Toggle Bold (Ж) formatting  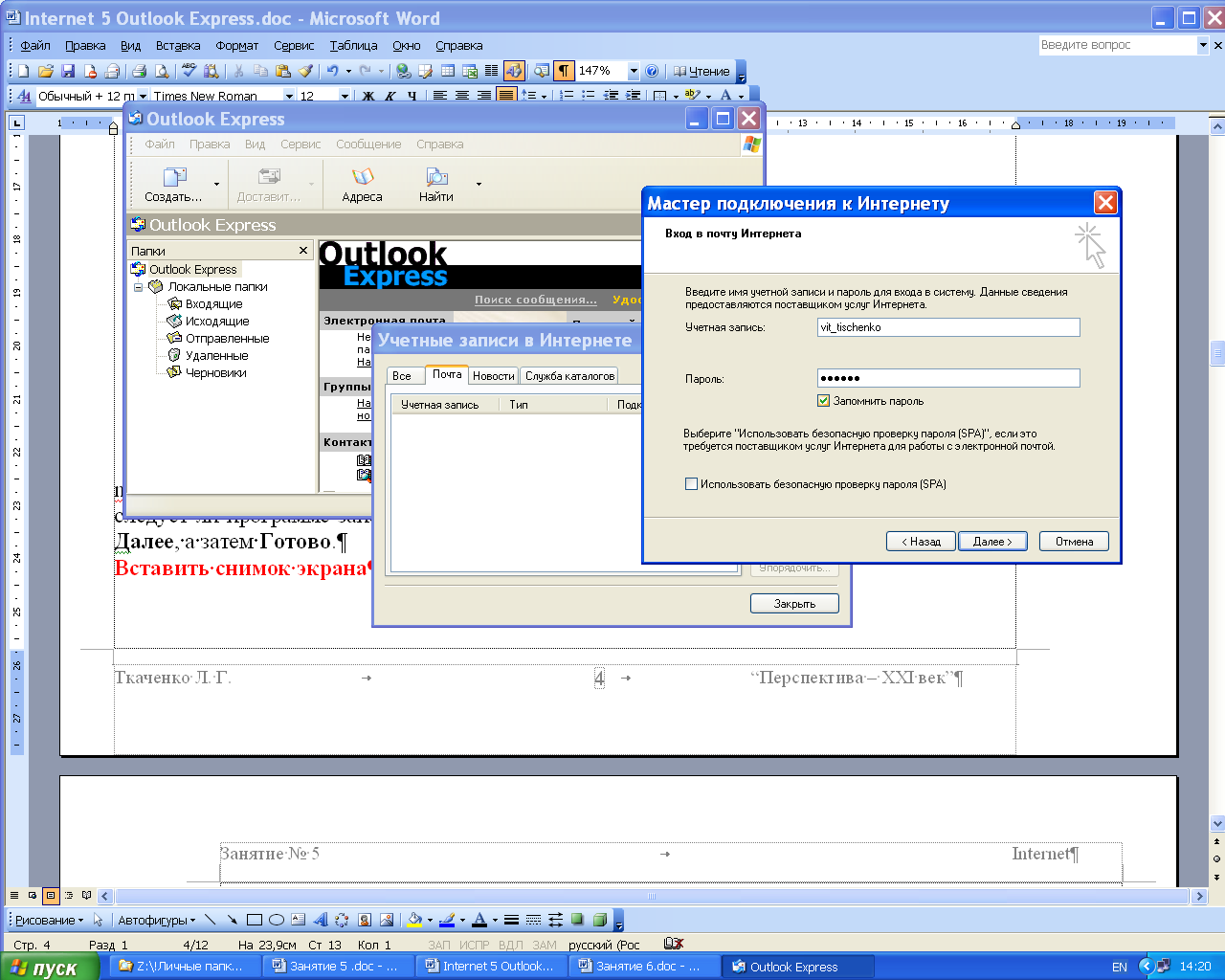click(x=368, y=96)
